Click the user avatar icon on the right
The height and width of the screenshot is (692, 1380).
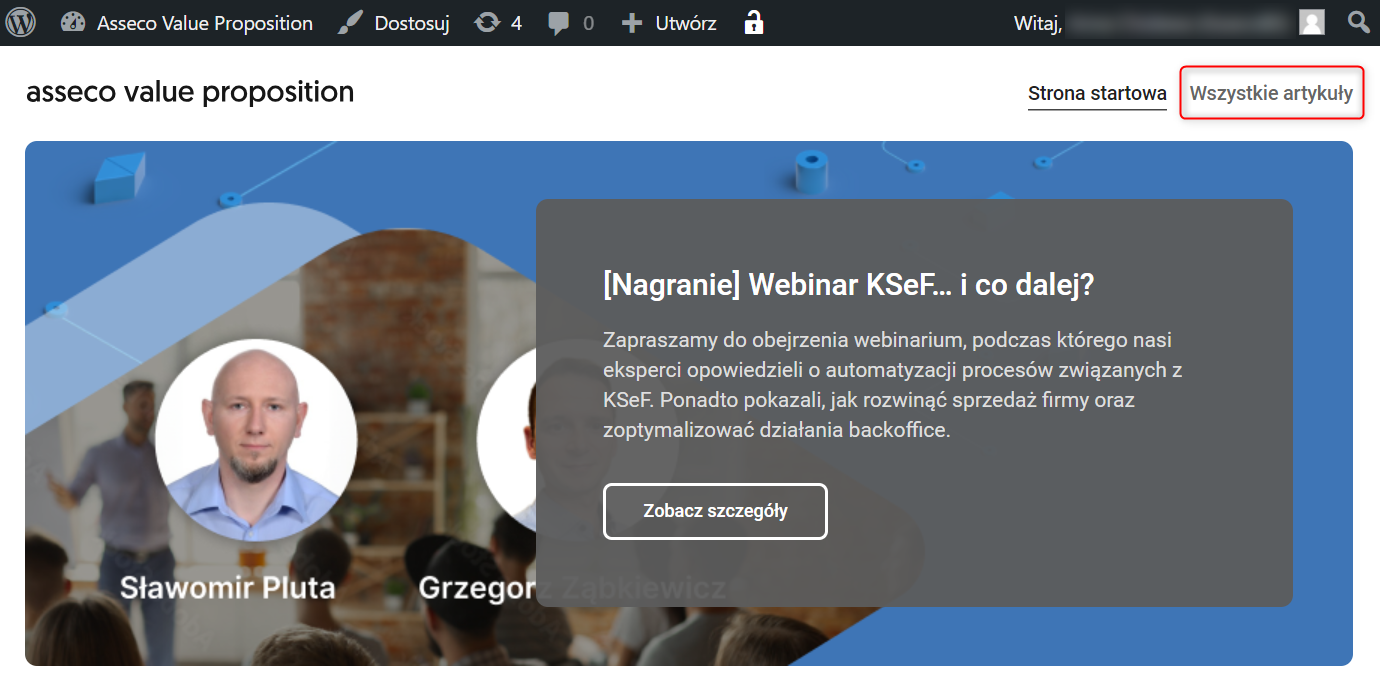click(1311, 21)
